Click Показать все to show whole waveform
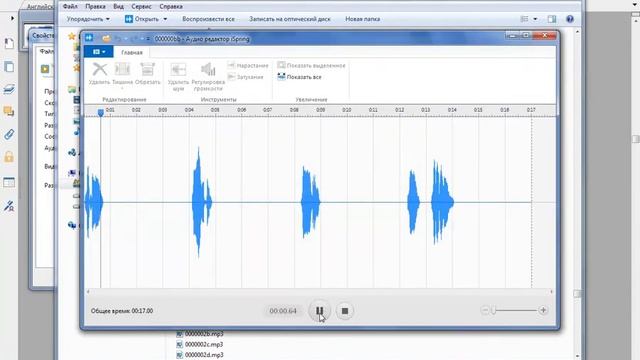Viewport: 640px width, 360px height. tap(300, 77)
